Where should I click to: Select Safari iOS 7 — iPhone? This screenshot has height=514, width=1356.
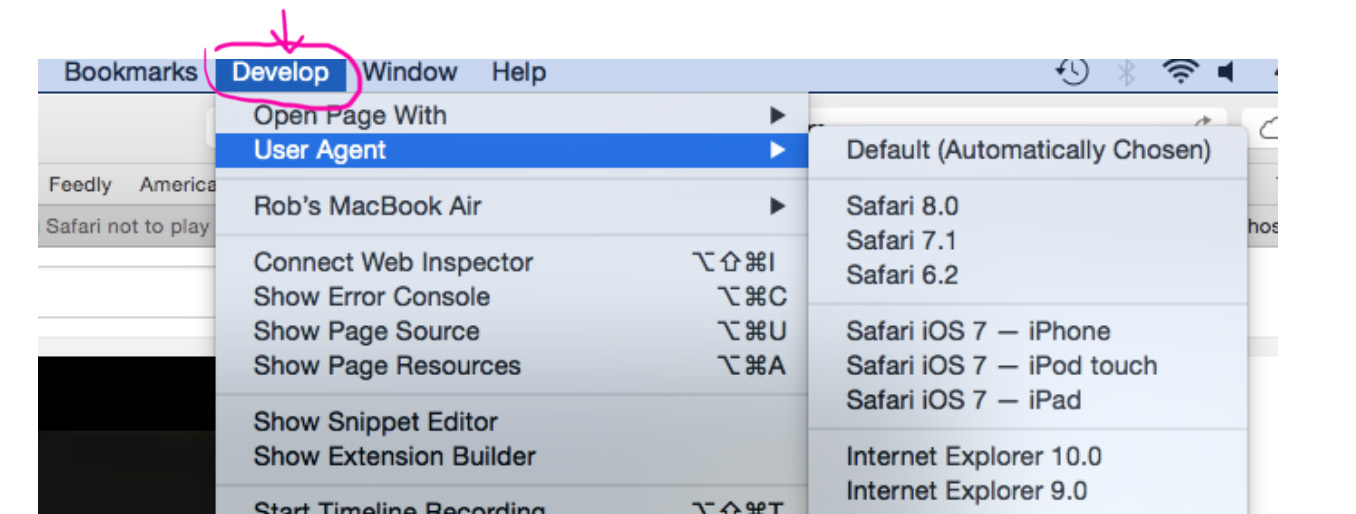pos(1028,332)
